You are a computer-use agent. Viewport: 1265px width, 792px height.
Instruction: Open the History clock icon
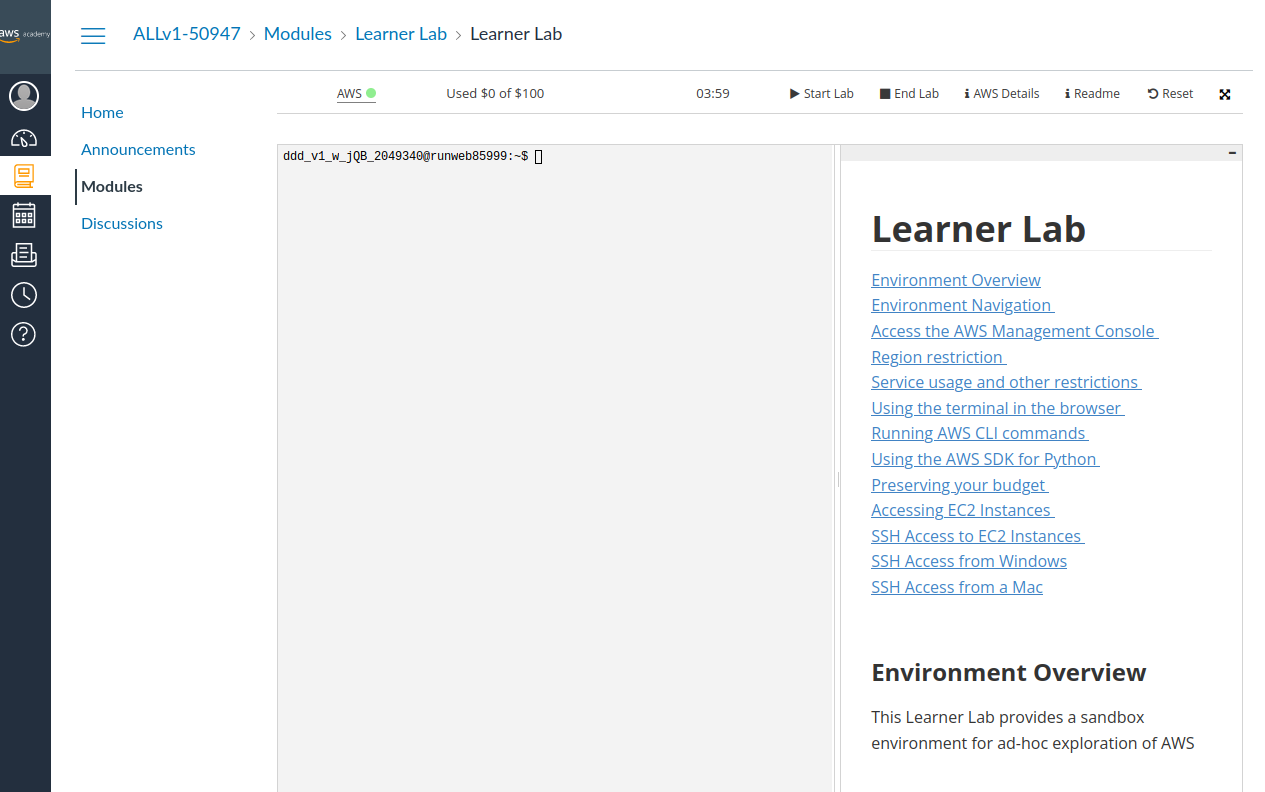click(23, 294)
